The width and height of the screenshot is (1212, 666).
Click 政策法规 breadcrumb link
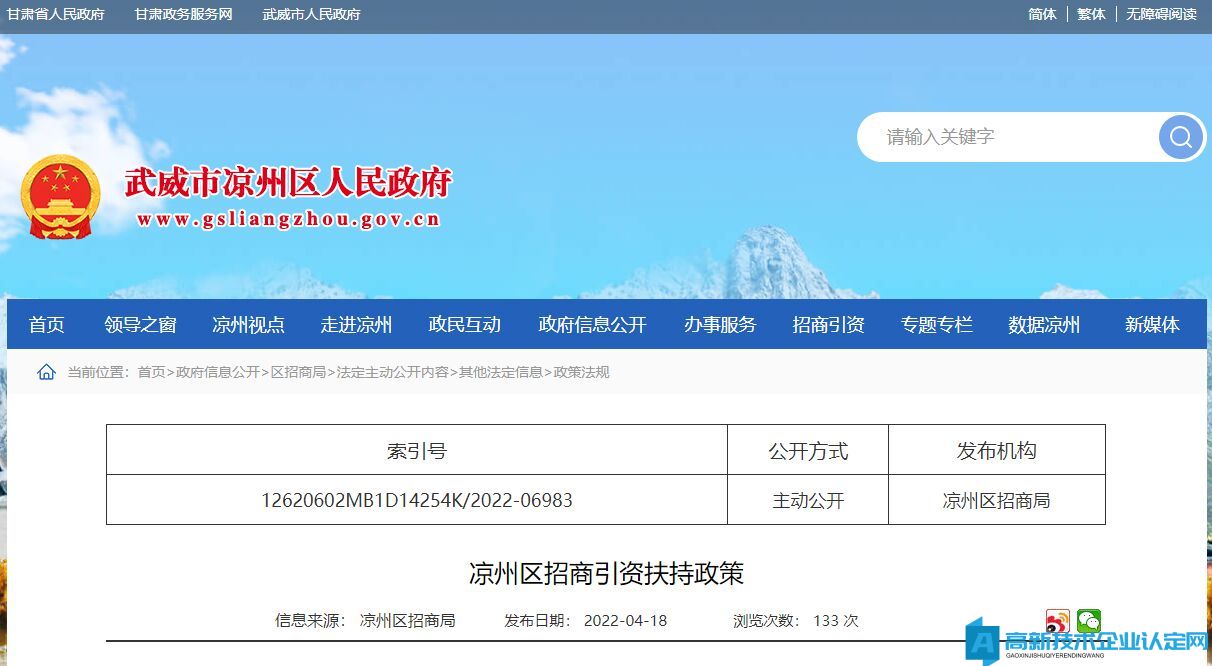[x=581, y=372]
